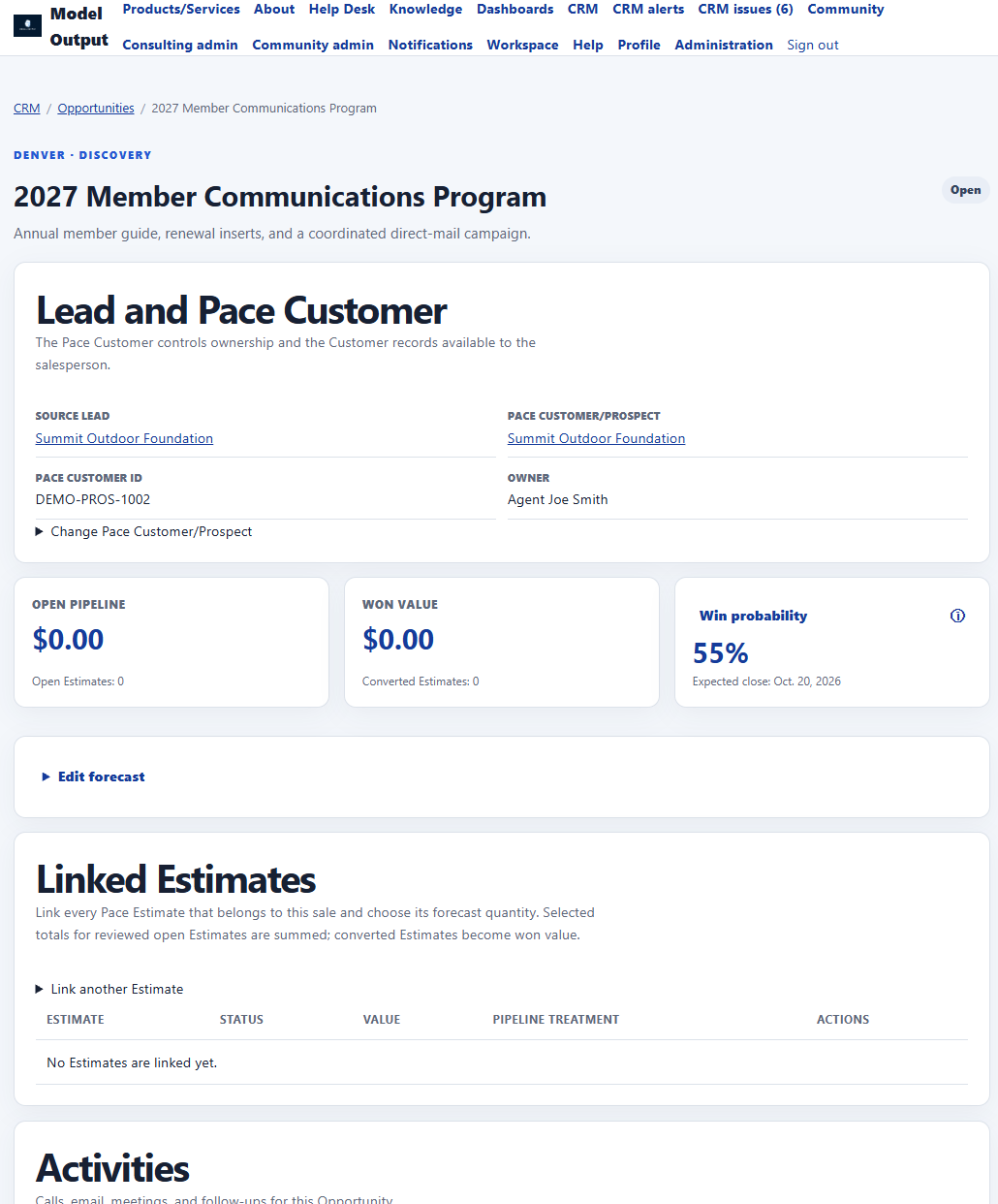
Task: Open Notifications from the nav bar
Action: (x=430, y=45)
